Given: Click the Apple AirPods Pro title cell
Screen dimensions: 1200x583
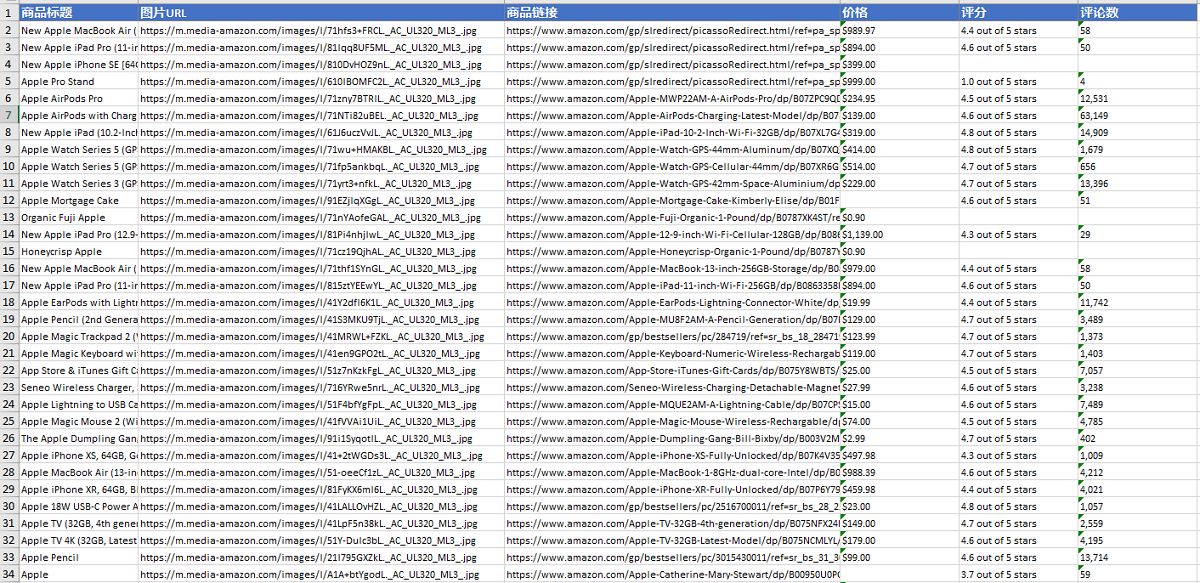Looking at the screenshot, I should point(78,99).
